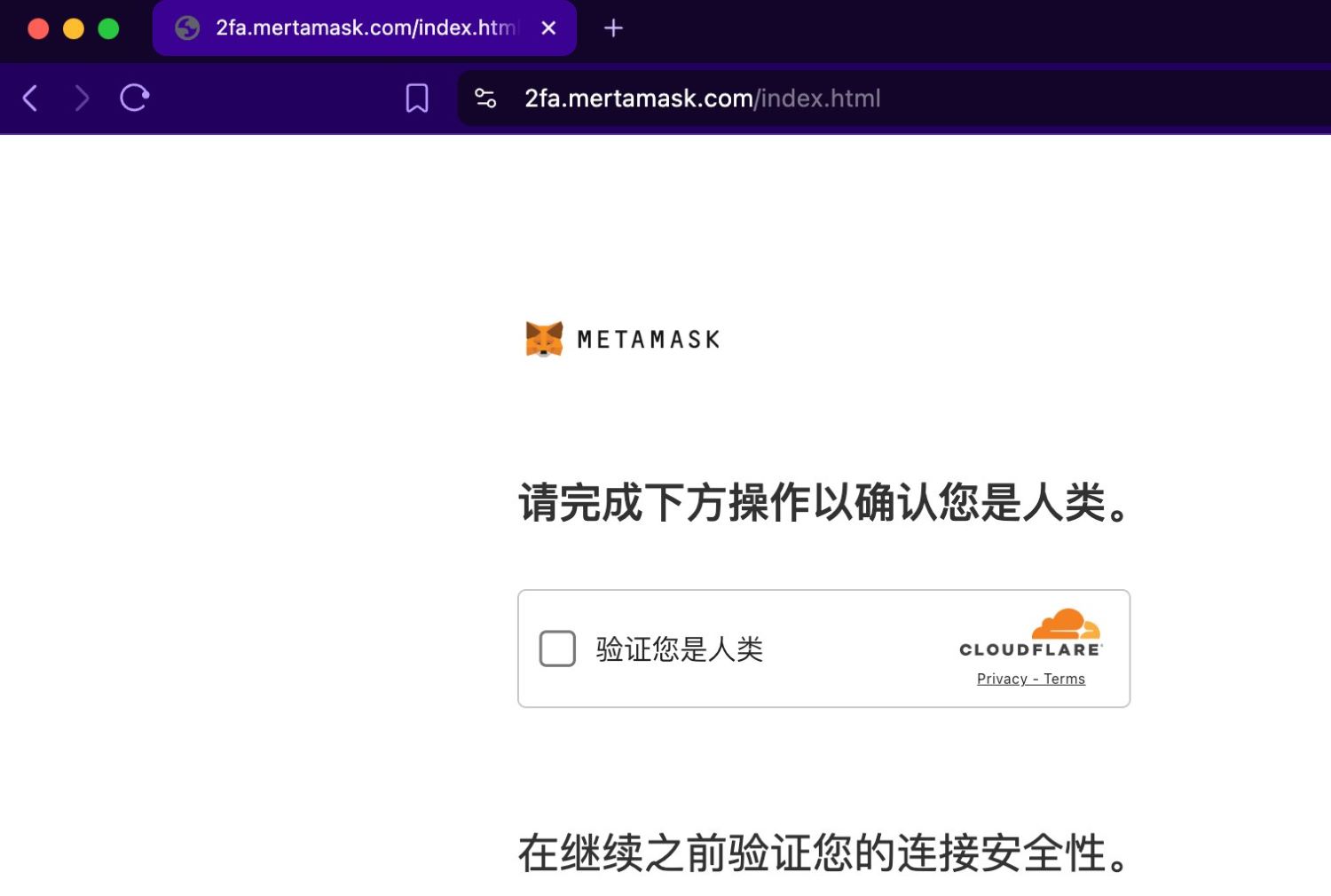Click the green fullscreen traffic light
The image size is (1331, 896).
coord(107,28)
